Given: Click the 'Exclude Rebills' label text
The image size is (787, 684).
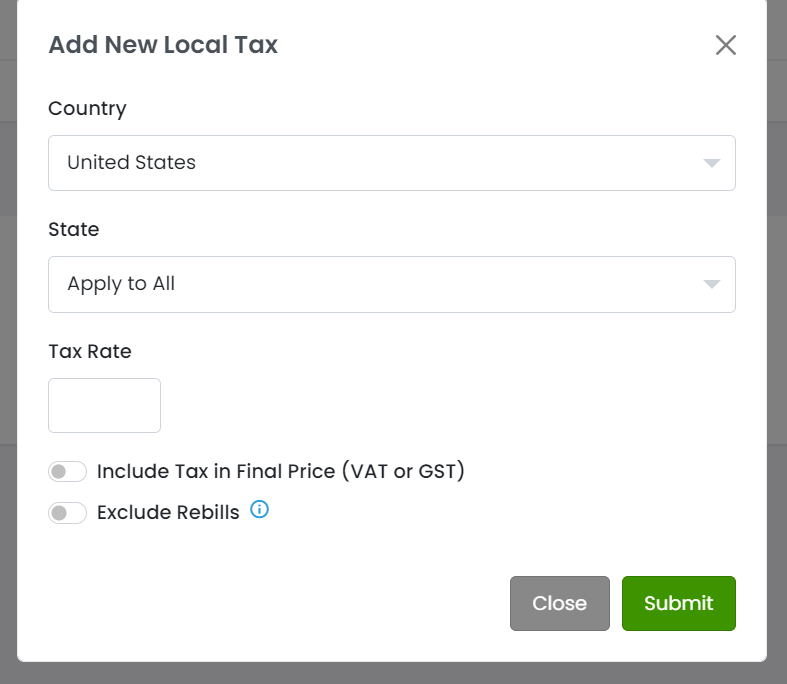Looking at the screenshot, I should 168,513.
